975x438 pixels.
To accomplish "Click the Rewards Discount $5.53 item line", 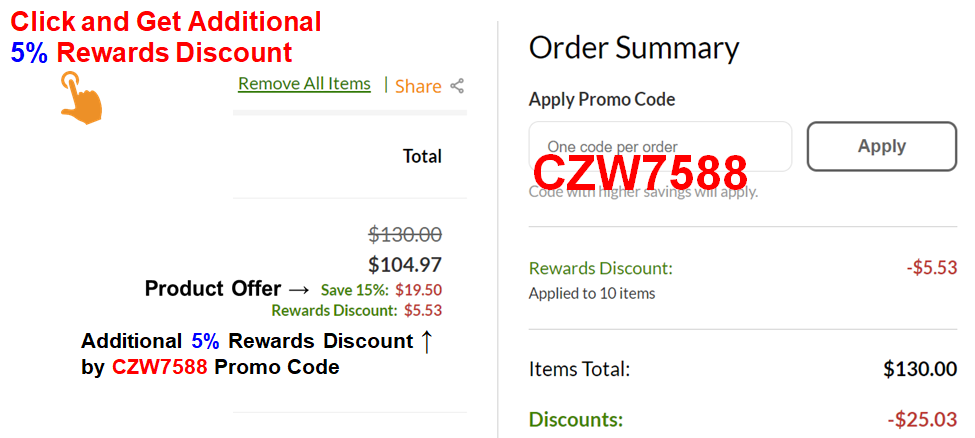I will click(x=357, y=310).
